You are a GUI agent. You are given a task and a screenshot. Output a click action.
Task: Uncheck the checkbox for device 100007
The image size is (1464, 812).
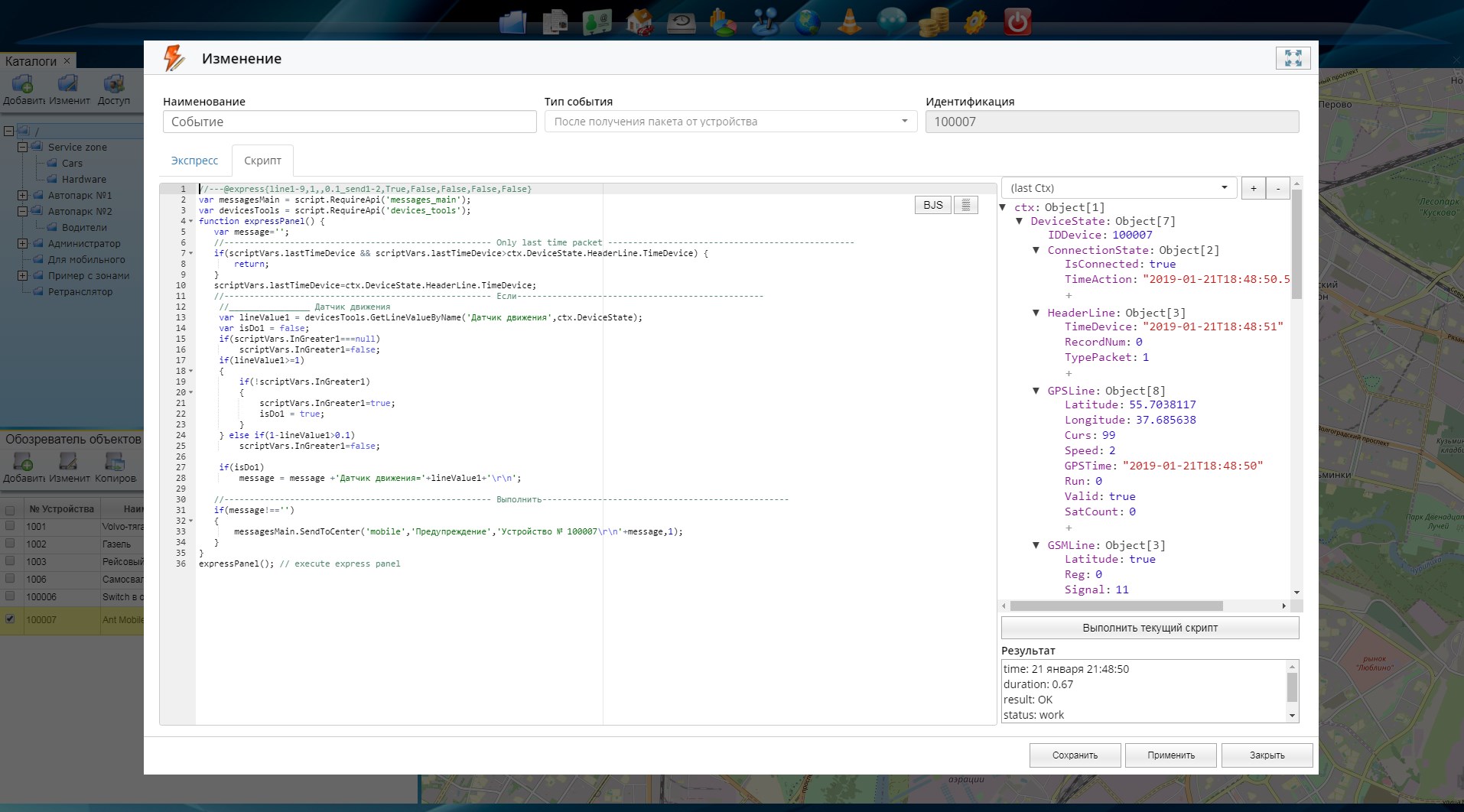10,619
